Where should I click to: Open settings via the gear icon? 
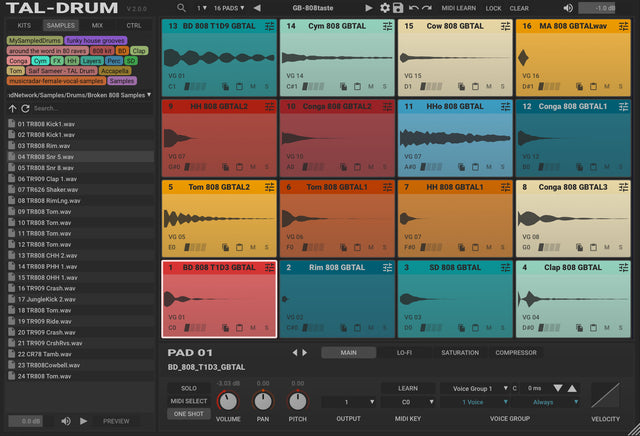point(384,8)
